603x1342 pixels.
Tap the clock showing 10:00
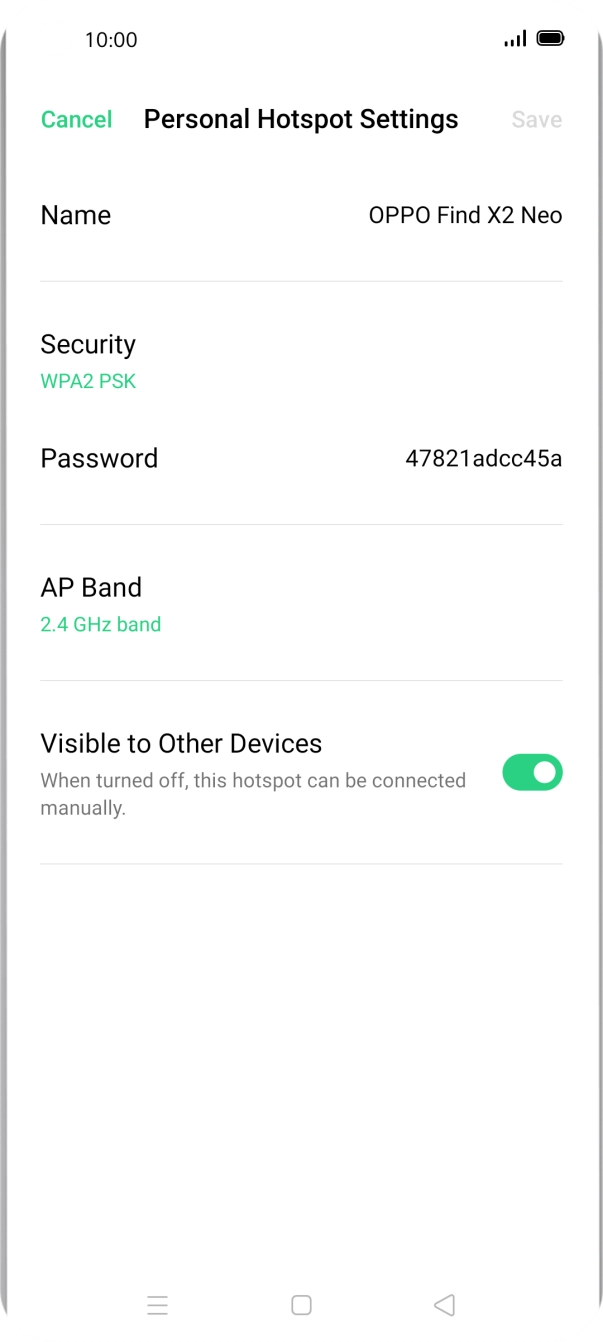113,40
